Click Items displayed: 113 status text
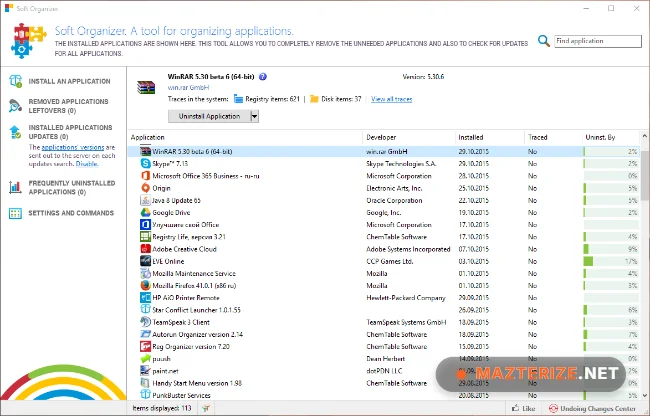650x416 pixels. pos(162,409)
